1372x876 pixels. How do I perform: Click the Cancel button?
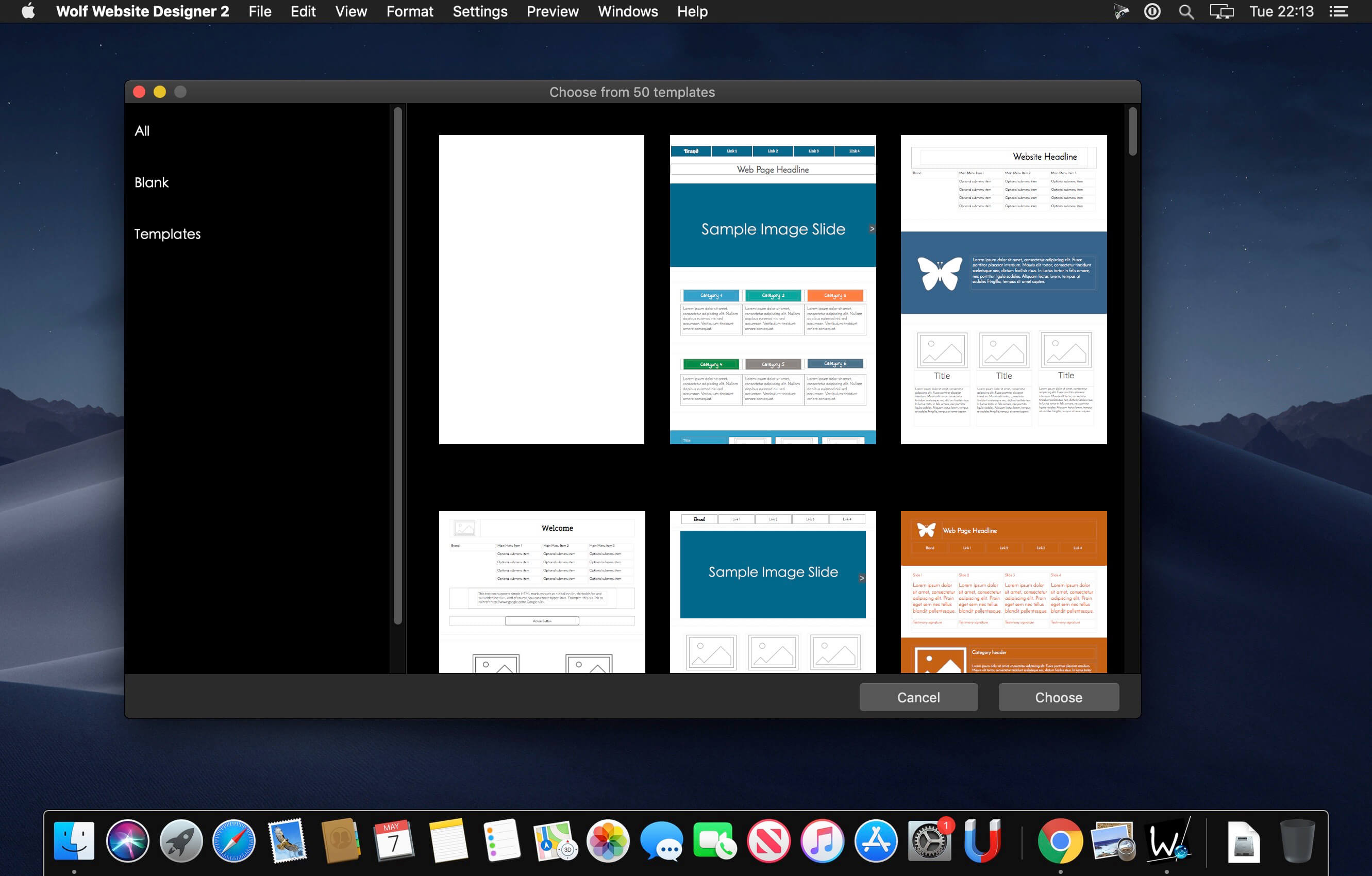[x=918, y=697]
